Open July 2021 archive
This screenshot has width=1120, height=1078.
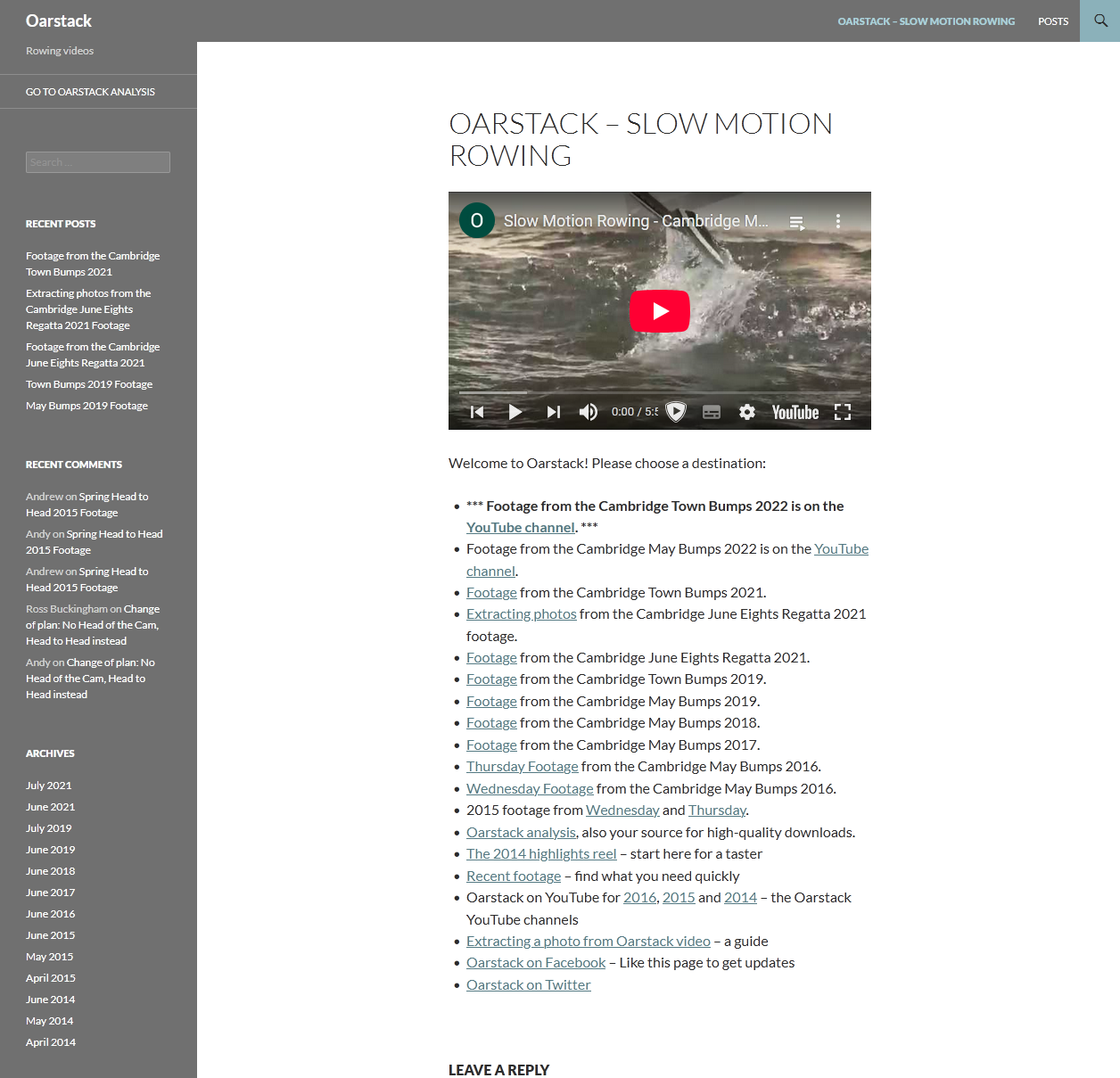point(48,786)
